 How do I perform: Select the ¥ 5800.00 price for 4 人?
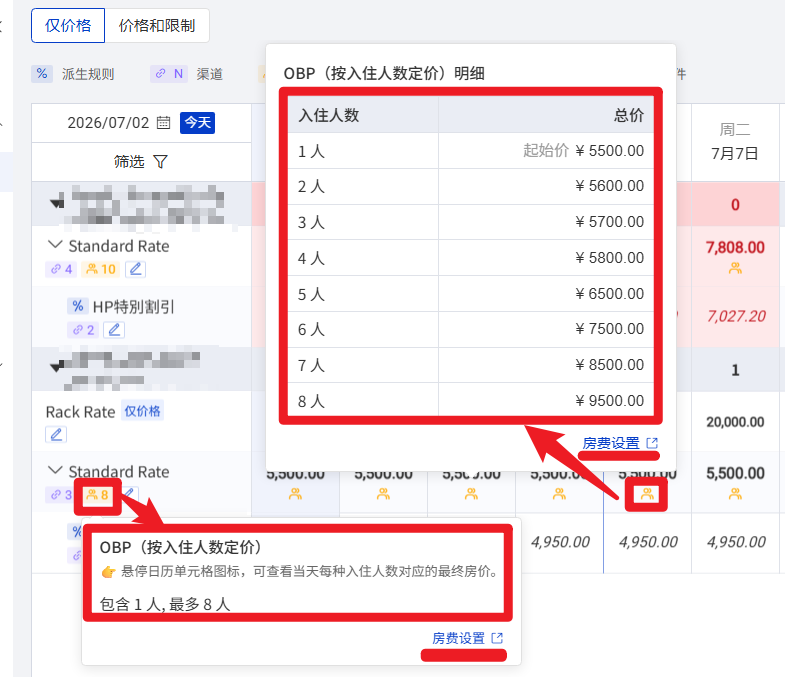point(609,258)
